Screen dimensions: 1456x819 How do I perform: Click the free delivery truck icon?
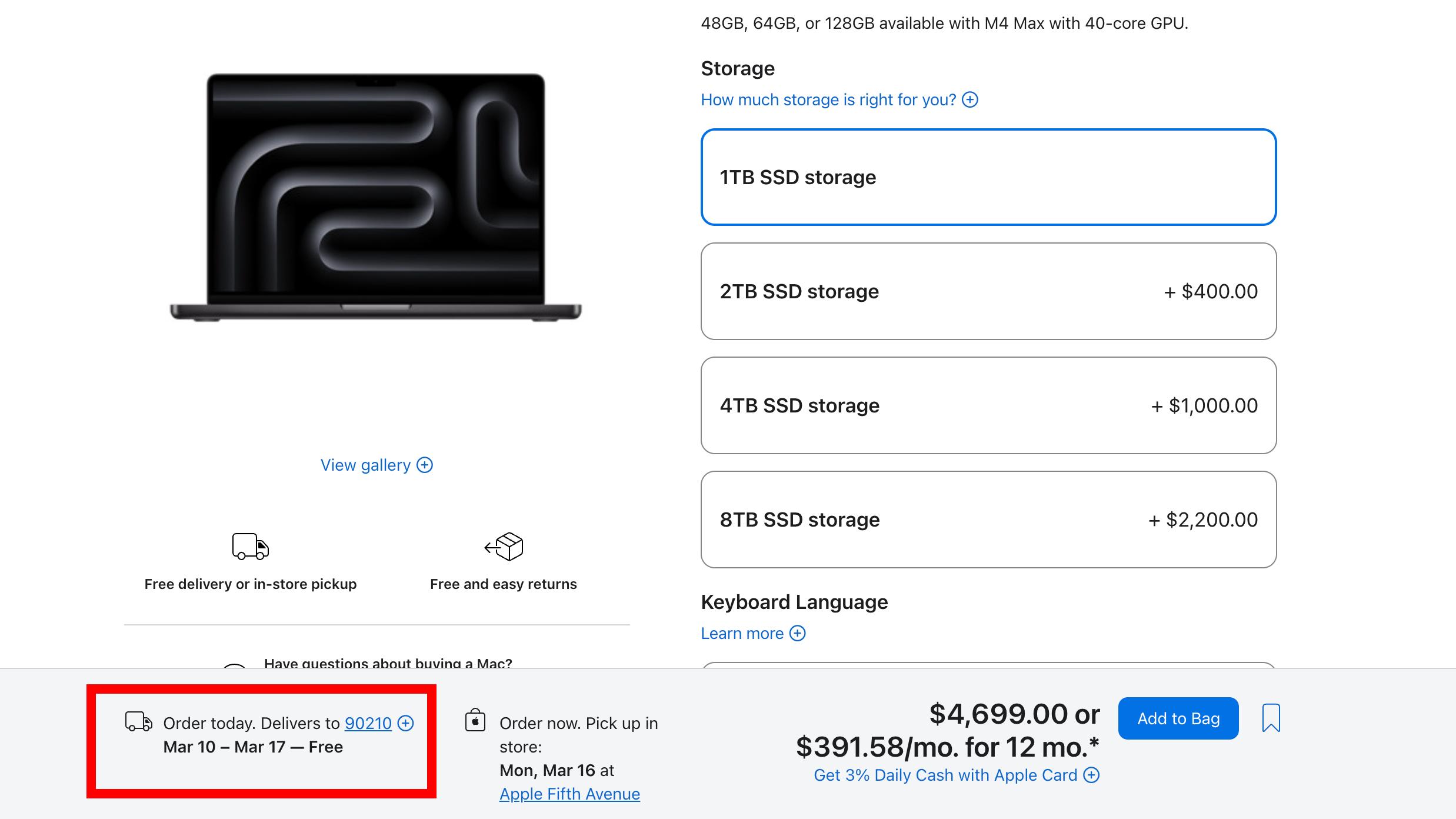251,548
